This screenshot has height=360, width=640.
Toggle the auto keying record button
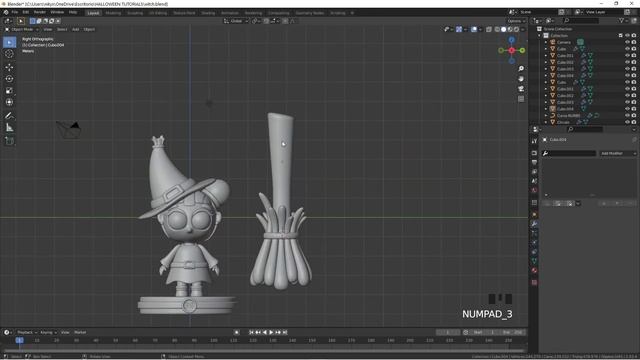click(236, 332)
